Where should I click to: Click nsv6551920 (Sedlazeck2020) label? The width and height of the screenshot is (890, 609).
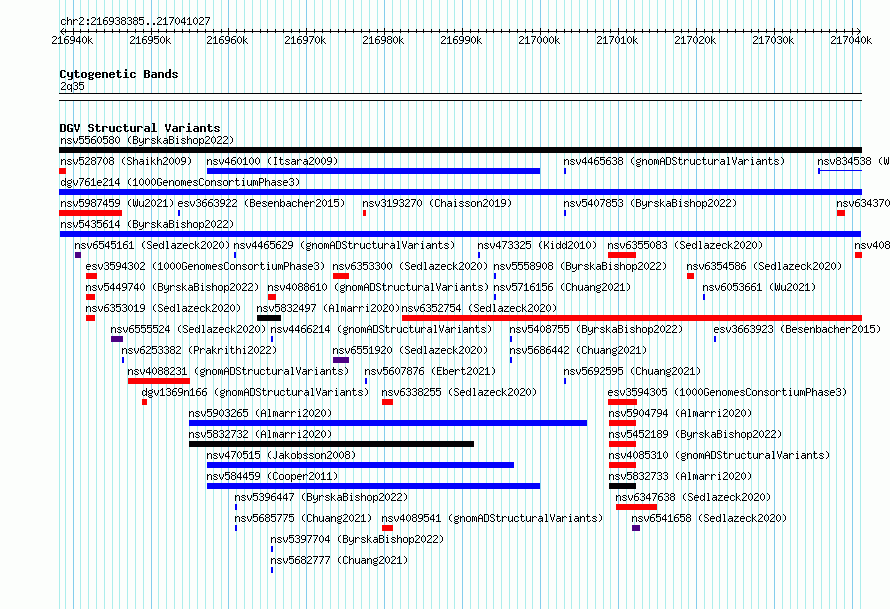[x=410, y=350]
